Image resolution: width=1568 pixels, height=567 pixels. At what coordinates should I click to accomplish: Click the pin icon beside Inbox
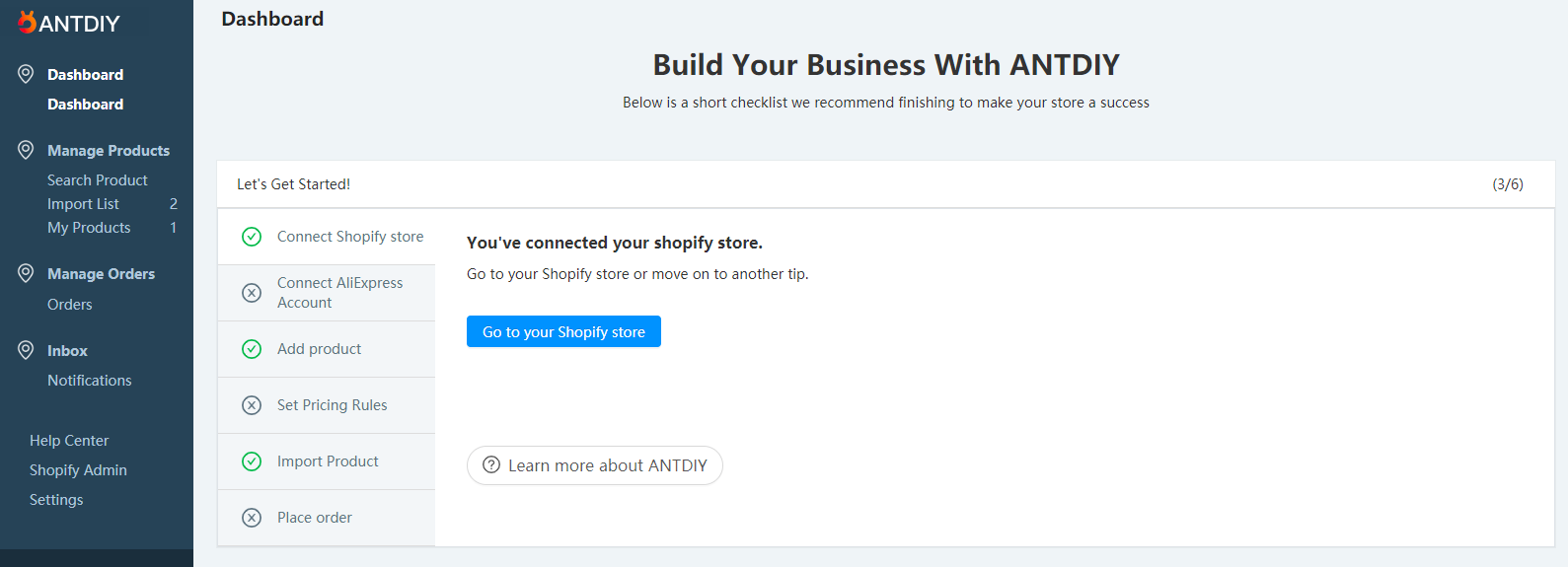click(26, 350)
